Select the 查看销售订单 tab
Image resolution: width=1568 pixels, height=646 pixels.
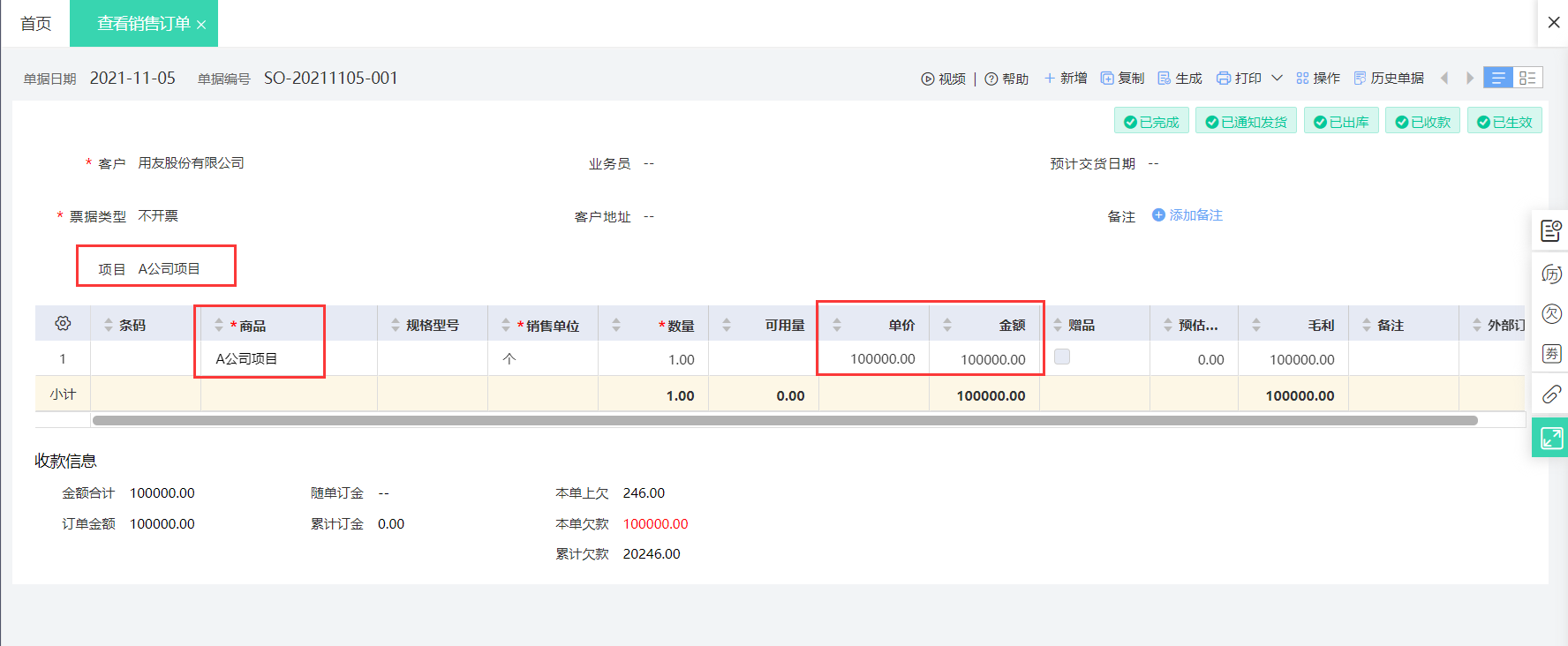[144, 24]
